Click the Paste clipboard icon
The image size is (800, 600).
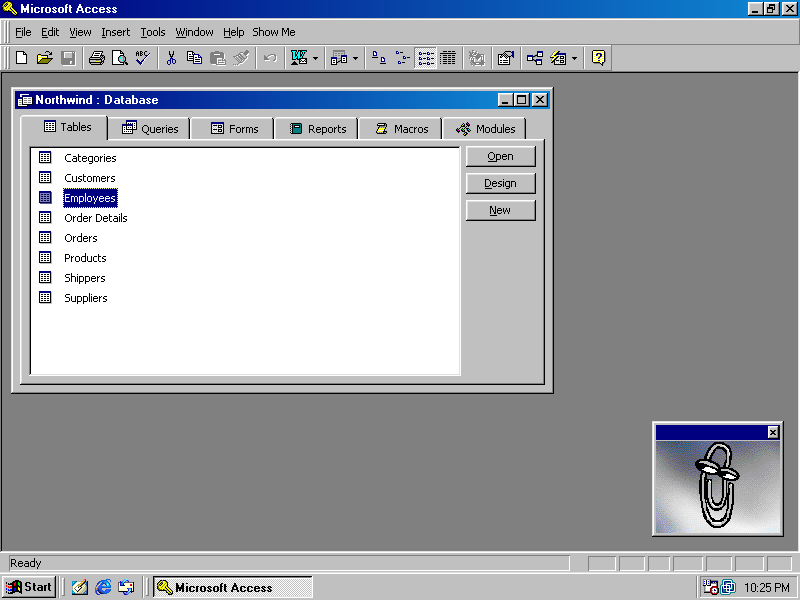pos(218,58)
